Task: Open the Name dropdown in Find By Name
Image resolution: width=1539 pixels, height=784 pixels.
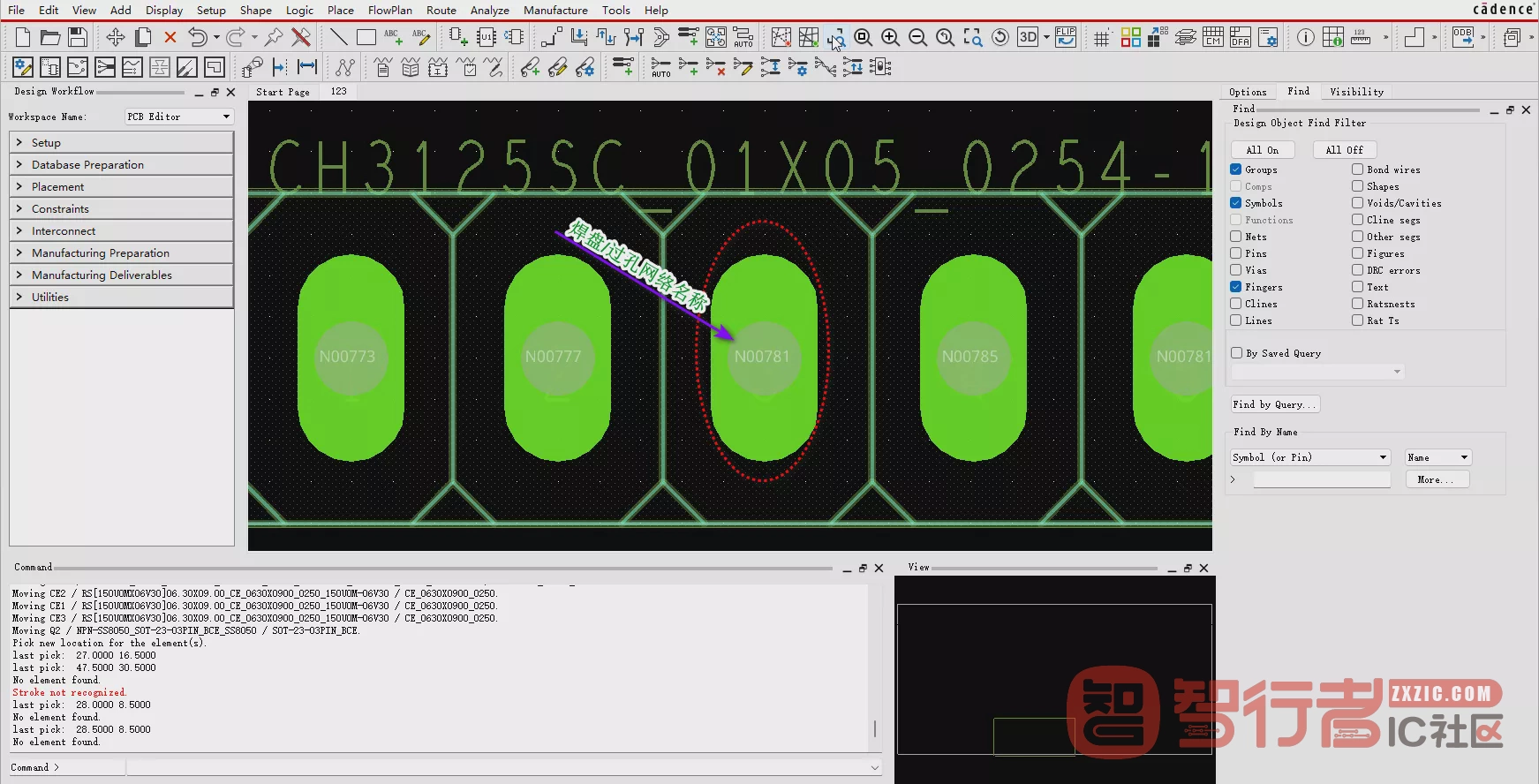Action: (1437, 457)
